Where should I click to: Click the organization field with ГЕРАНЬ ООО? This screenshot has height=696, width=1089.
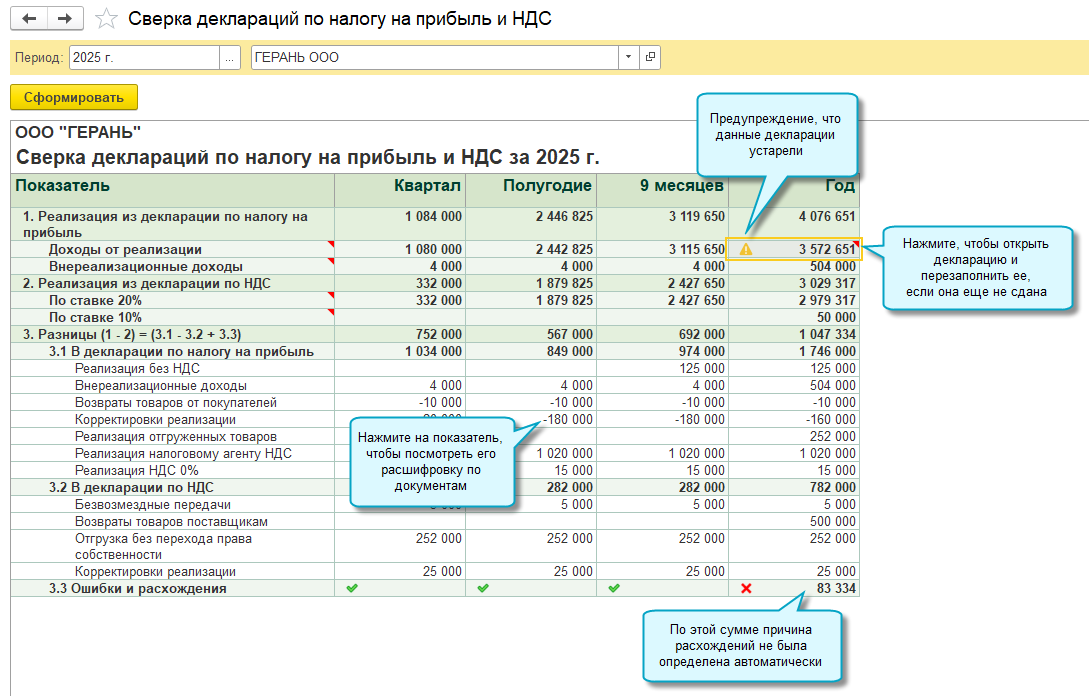pyautogui.click(x=433, y=58)
